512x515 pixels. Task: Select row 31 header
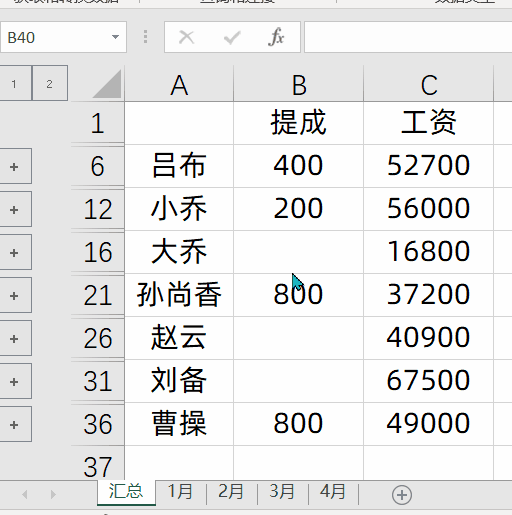[x=98, y=381]
